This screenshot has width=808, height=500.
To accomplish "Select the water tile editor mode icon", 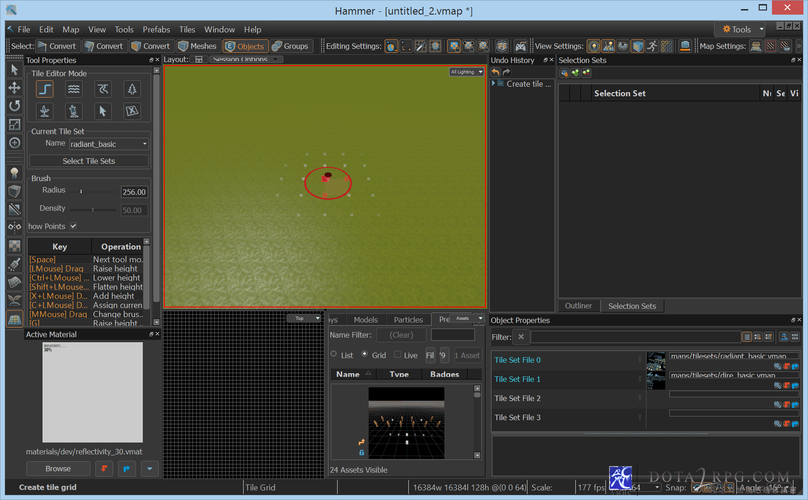I will [74, 89].
